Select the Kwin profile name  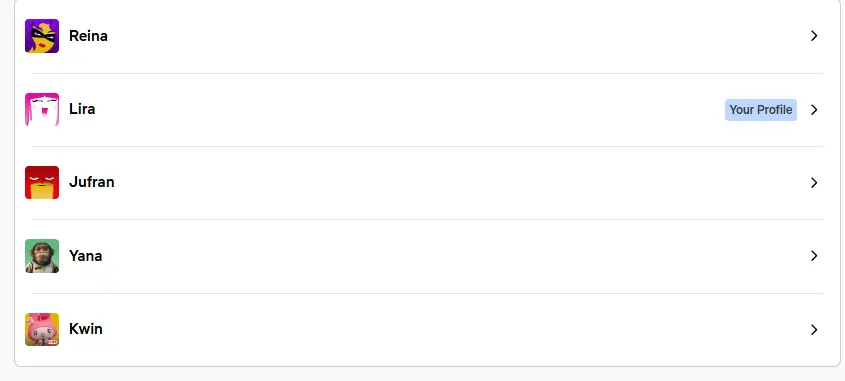86,329
